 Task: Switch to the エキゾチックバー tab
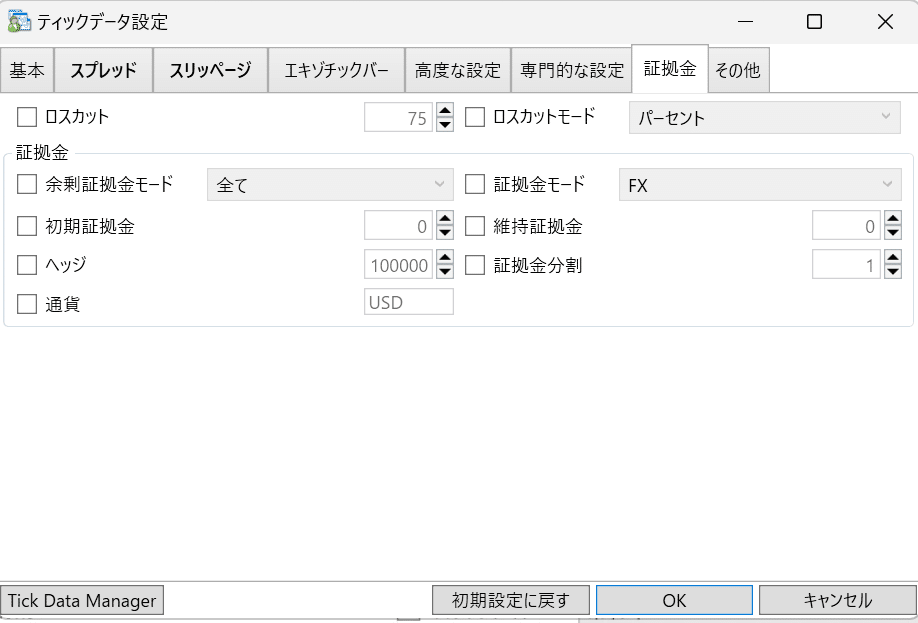point(339,70)
